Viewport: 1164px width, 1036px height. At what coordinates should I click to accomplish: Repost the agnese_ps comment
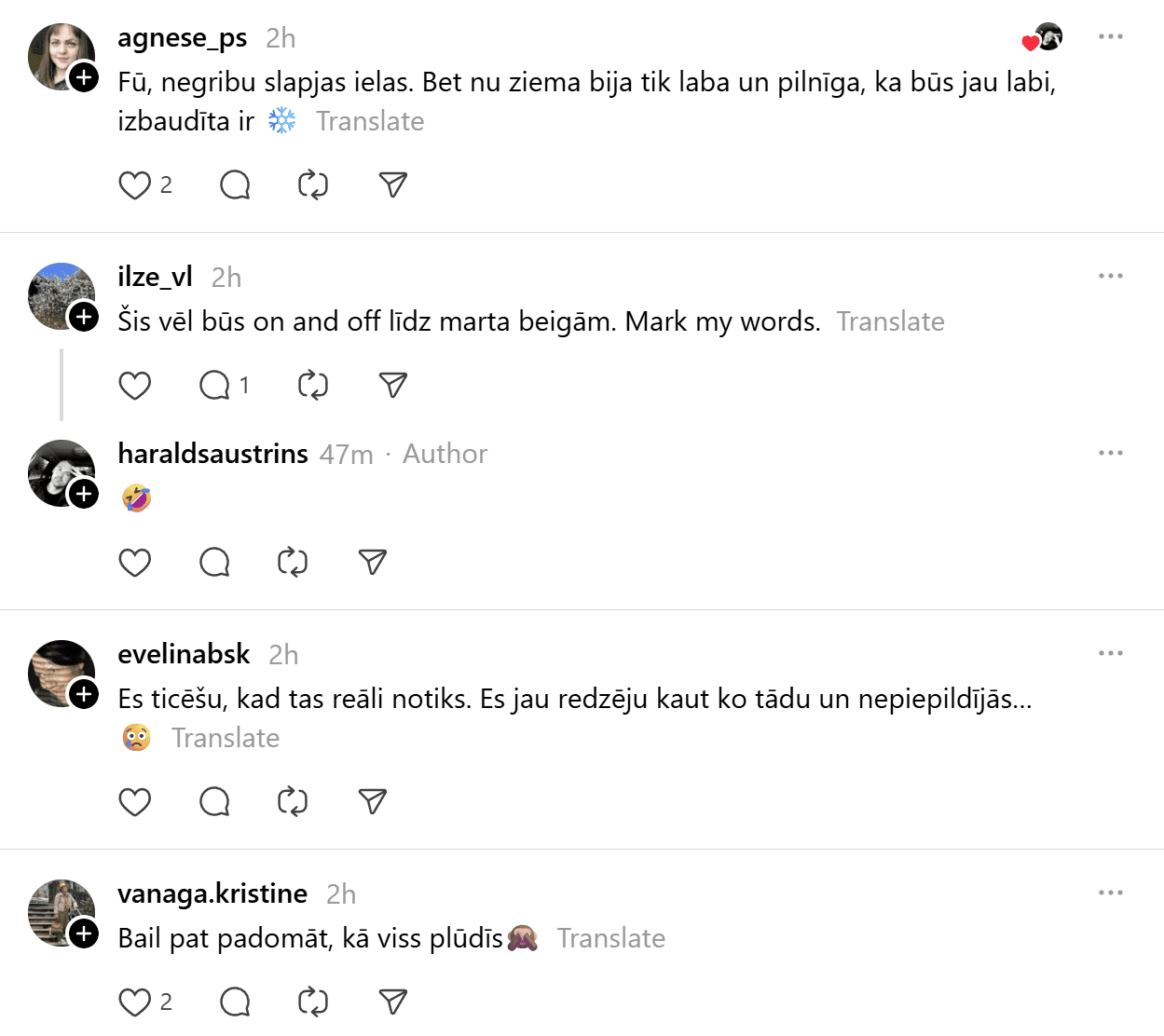point(313,185)
